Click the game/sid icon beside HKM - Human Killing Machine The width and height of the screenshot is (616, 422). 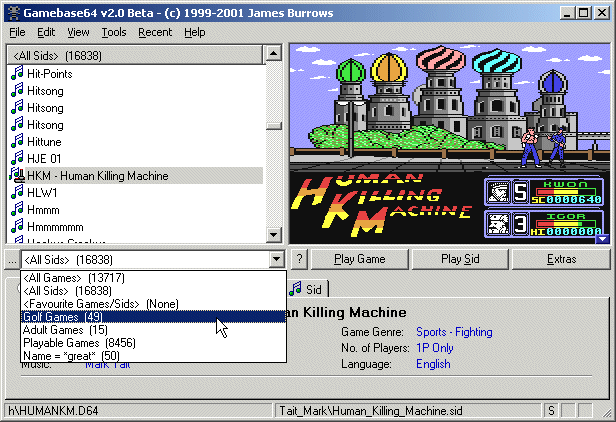(17, 175)
